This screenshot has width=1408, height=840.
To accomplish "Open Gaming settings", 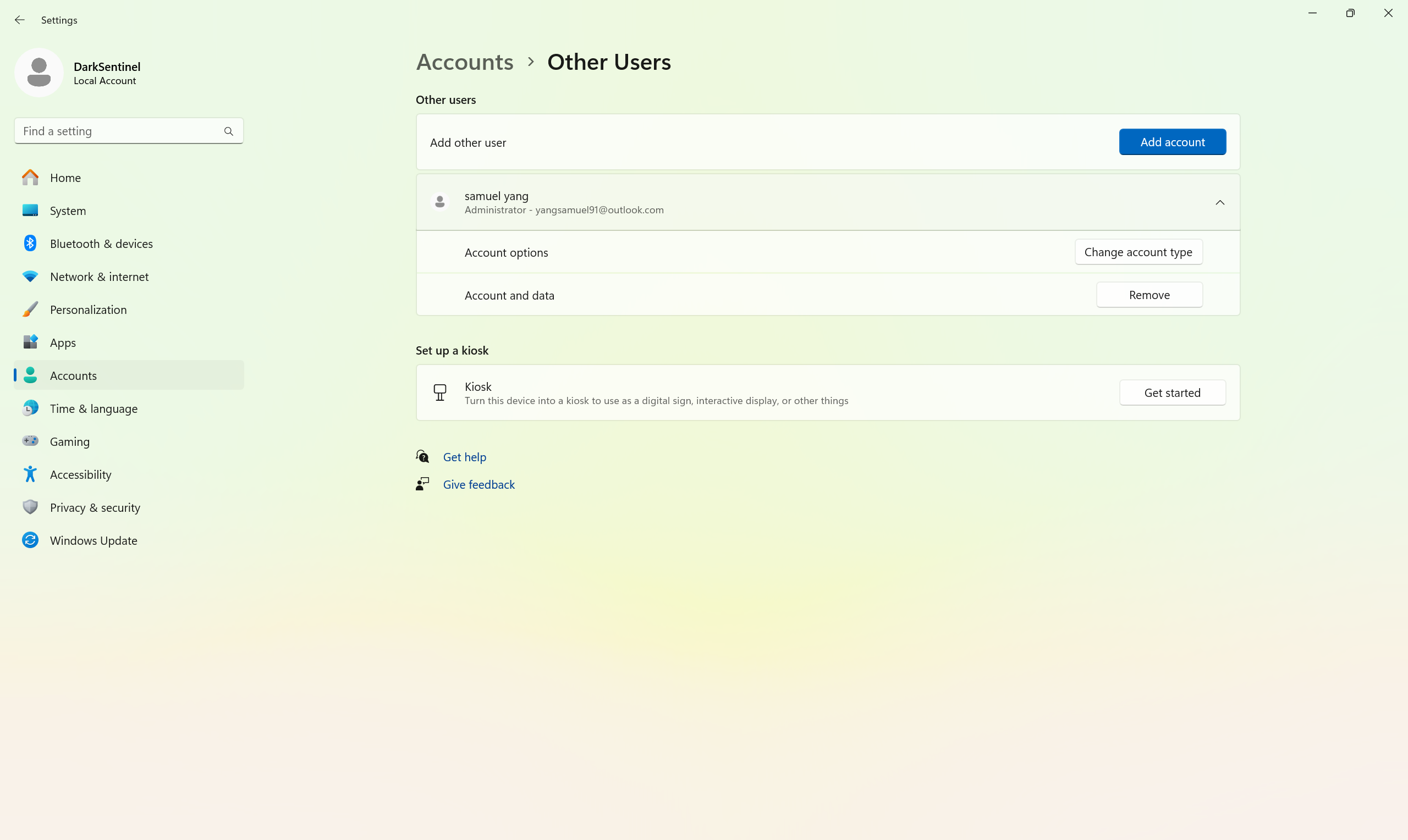I will coord(129,441).
